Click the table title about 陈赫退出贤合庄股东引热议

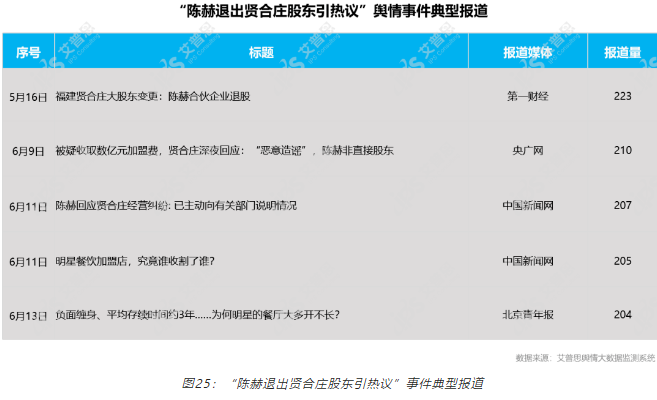click(334, 11)
